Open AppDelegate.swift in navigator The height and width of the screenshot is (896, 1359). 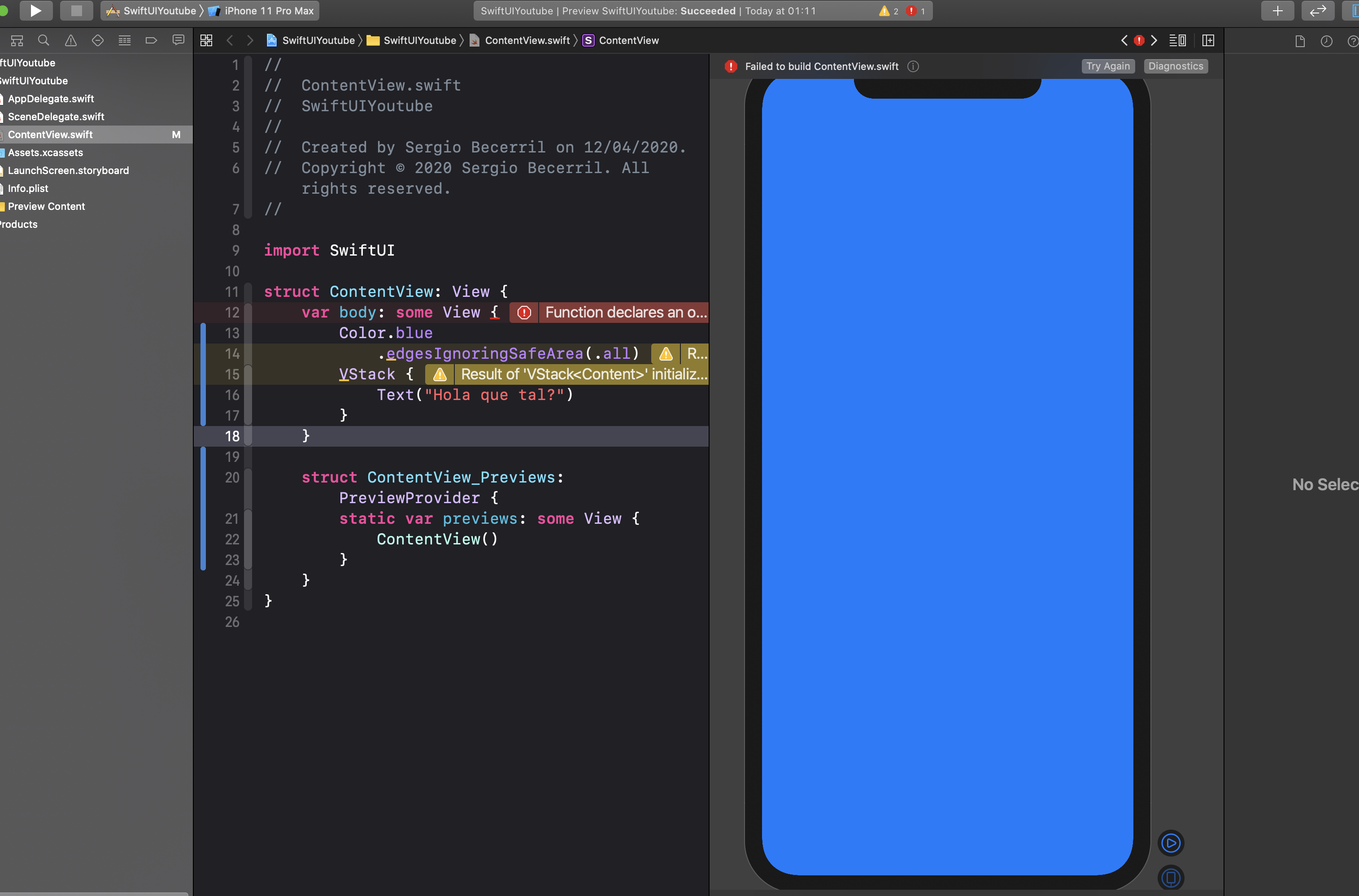click(50, 99)
